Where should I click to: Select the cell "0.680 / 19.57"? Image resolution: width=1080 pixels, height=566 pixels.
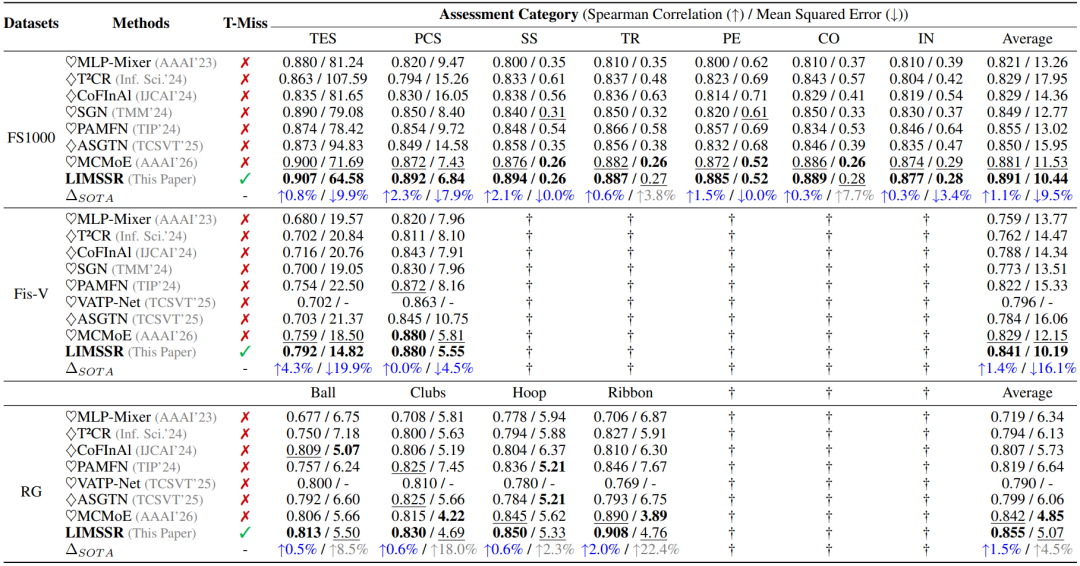point(323,220)
